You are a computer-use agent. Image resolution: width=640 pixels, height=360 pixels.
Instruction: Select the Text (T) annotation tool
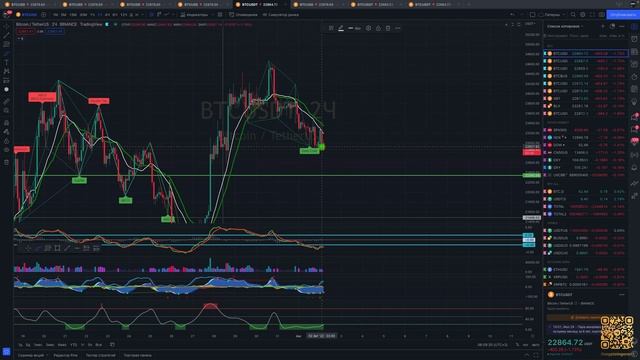point(7,62)
